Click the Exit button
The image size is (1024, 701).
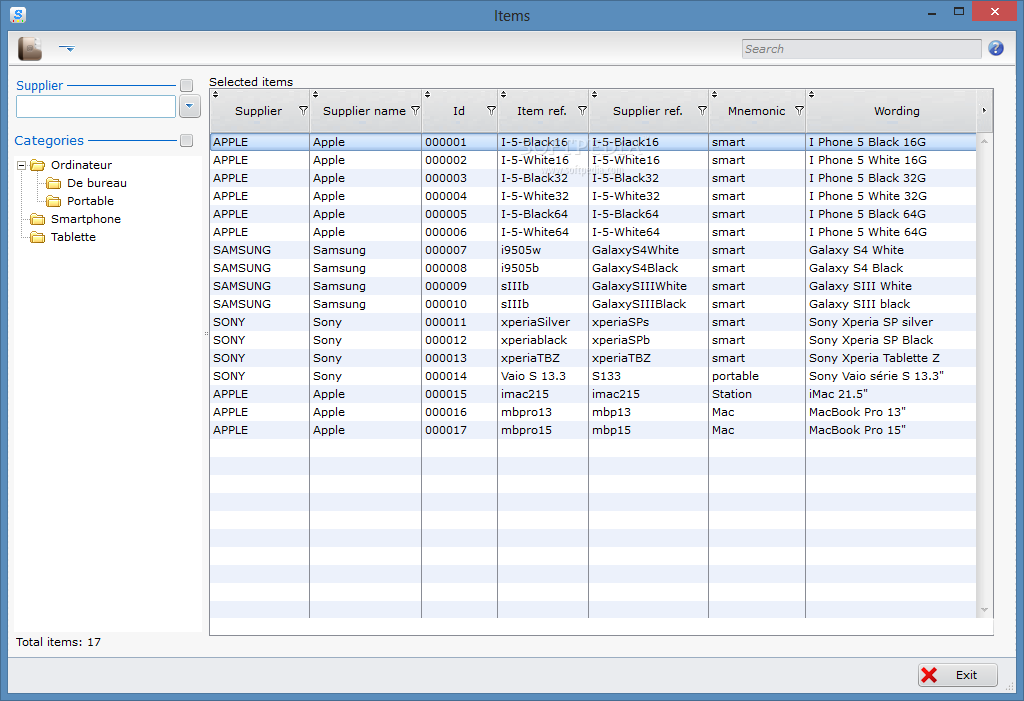[x=957, y=675]
